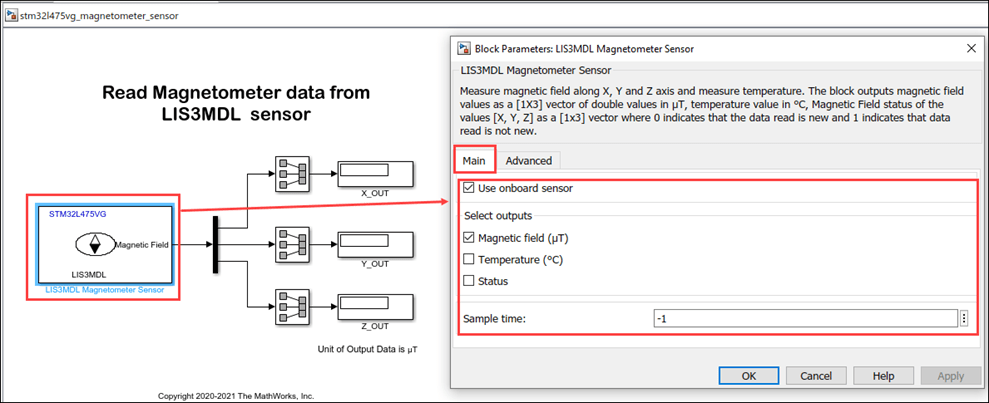Open the Sample time options menu button
Image resolution: width=989 pixels, height=403 pixels.
pyautogui.click(x=964, y=318)
